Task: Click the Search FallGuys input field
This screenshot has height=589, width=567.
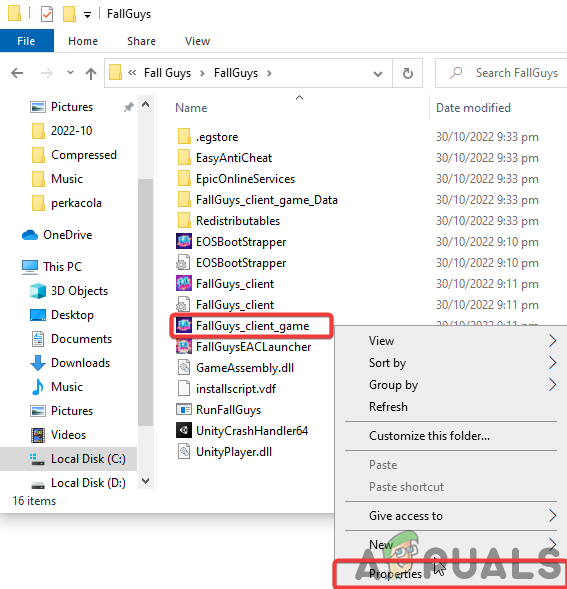Action: [501, 73]
